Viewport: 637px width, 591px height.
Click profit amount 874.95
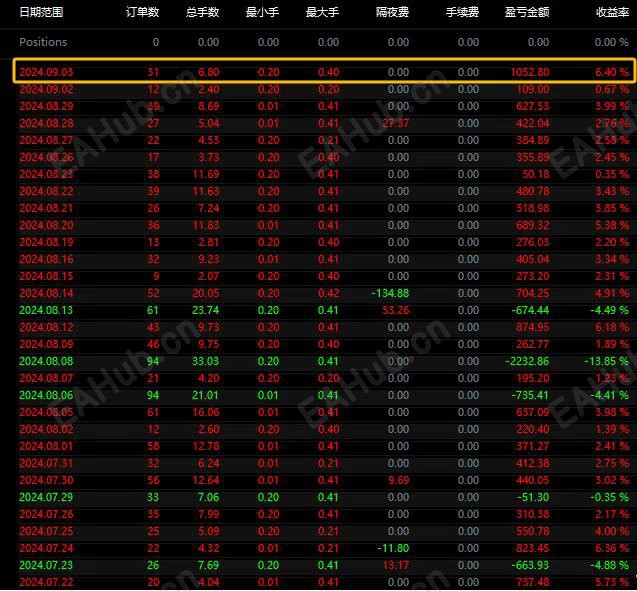coord(533,327)
